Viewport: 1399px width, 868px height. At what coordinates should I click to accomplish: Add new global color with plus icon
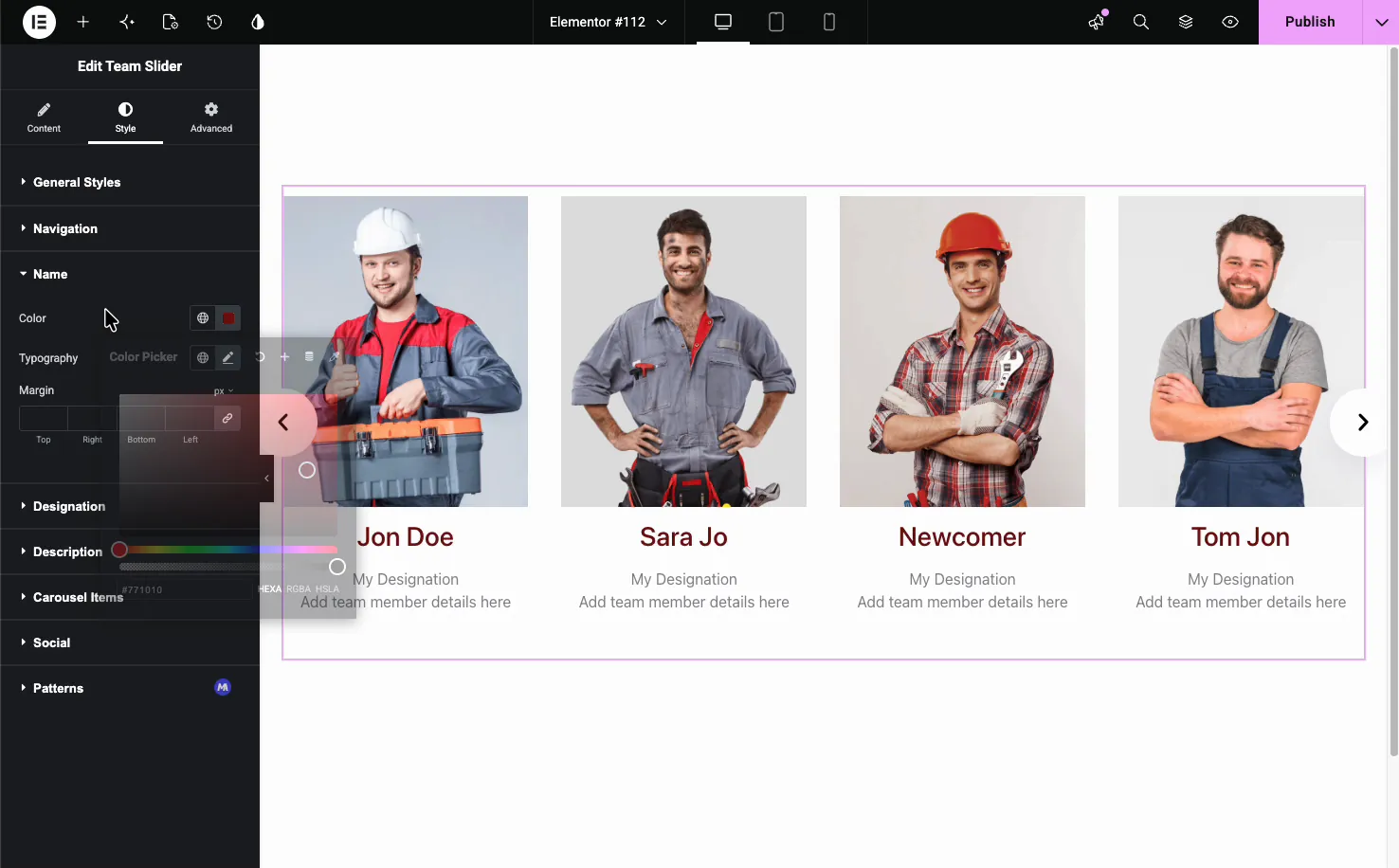tap(284, 356)
